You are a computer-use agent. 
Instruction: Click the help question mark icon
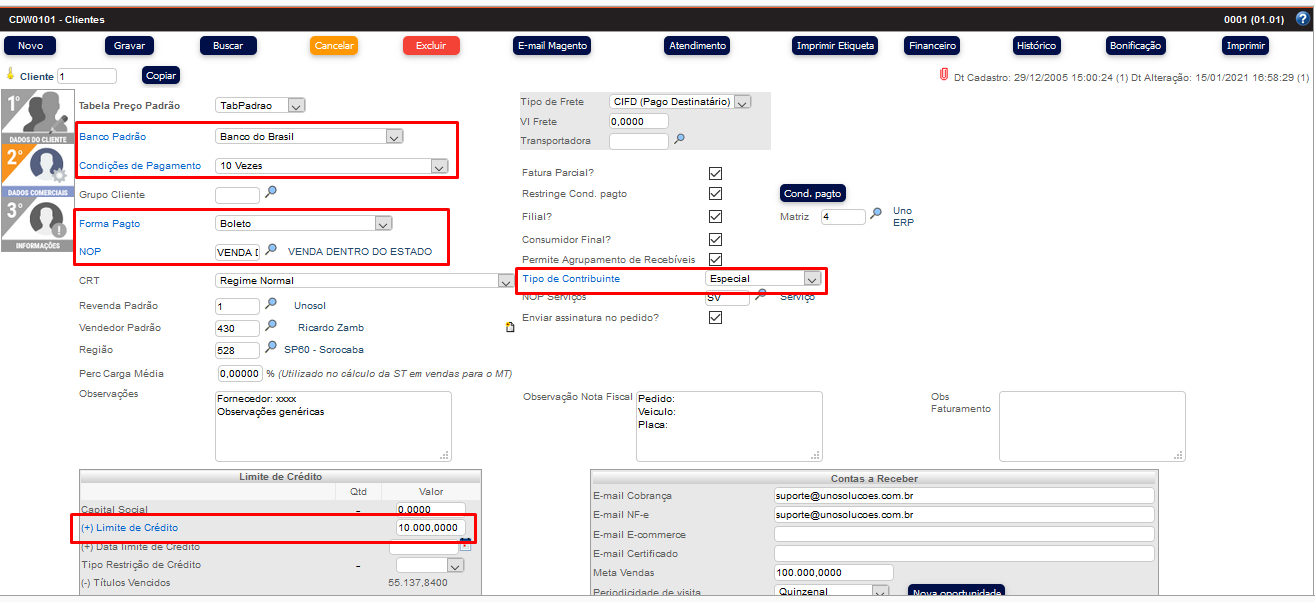(1301, 18)
